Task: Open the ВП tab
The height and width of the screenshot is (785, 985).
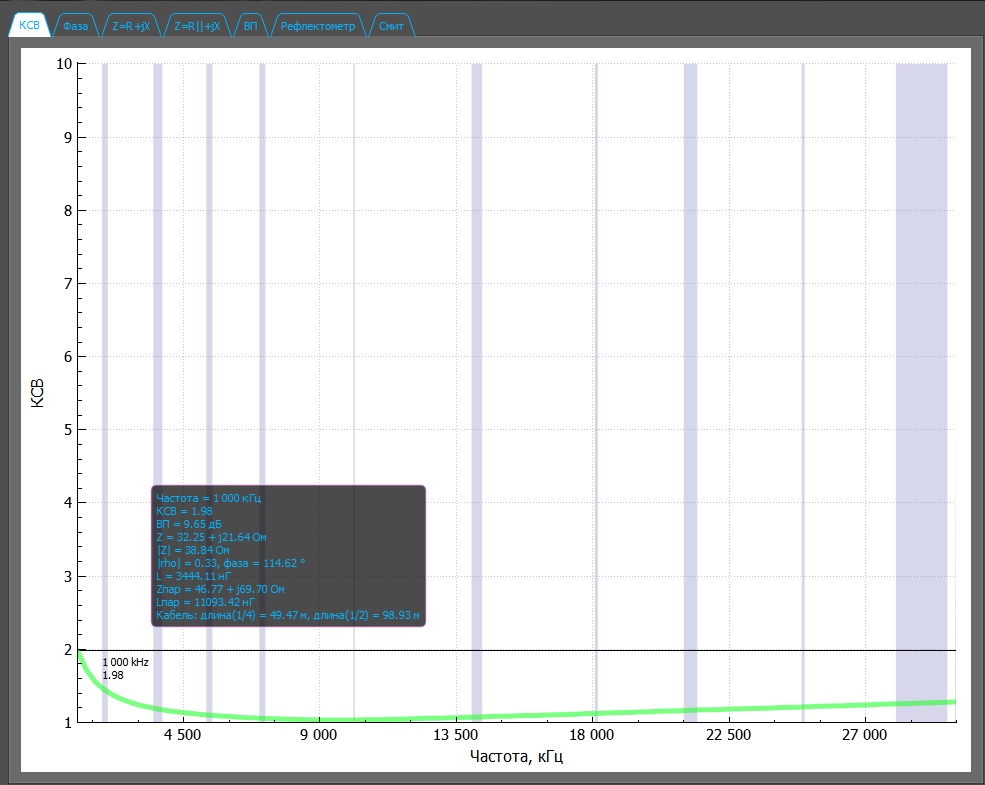Action: [x=249, y=26]
